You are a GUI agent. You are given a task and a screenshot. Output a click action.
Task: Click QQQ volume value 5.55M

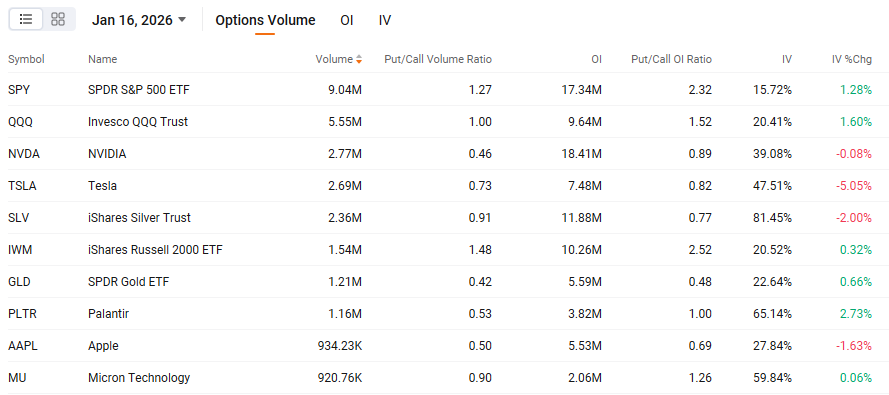click(x=346, y=121)
